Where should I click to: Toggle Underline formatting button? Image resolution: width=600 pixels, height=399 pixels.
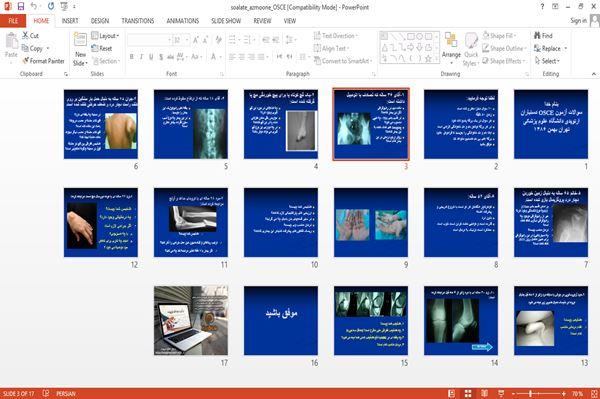tap(151, 57)
